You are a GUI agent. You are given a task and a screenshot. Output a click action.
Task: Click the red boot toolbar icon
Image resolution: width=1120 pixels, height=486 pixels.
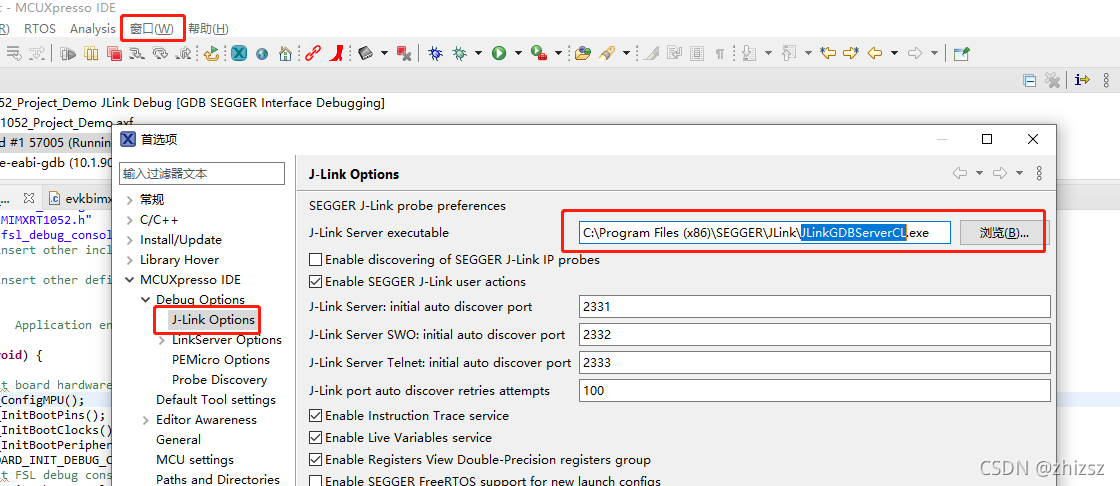[x=337, y=53]
